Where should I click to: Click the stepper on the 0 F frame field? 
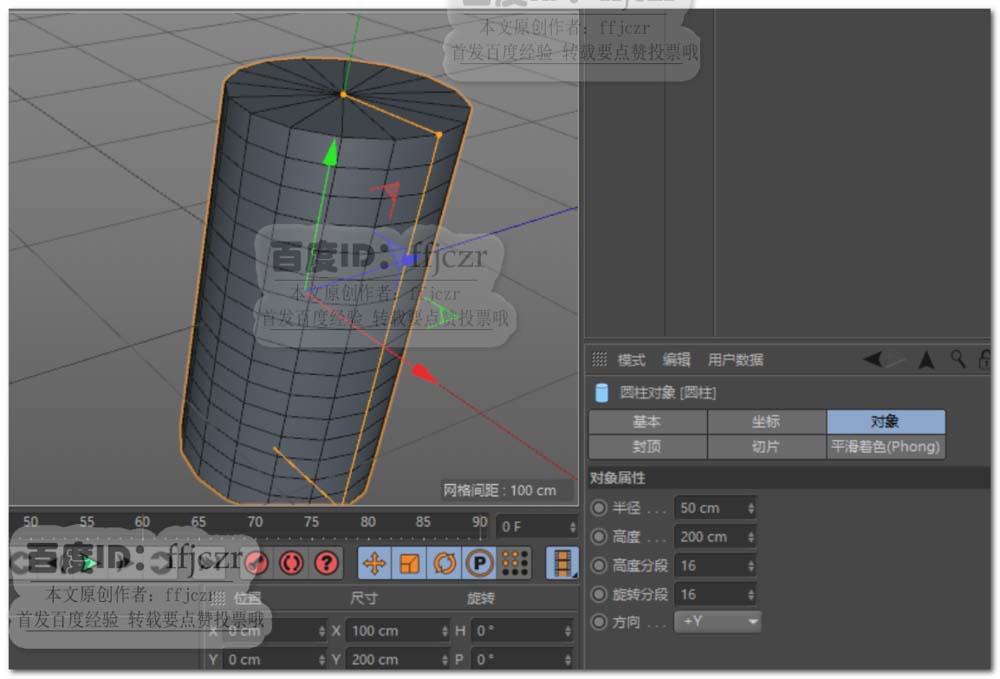click(572, 526)
